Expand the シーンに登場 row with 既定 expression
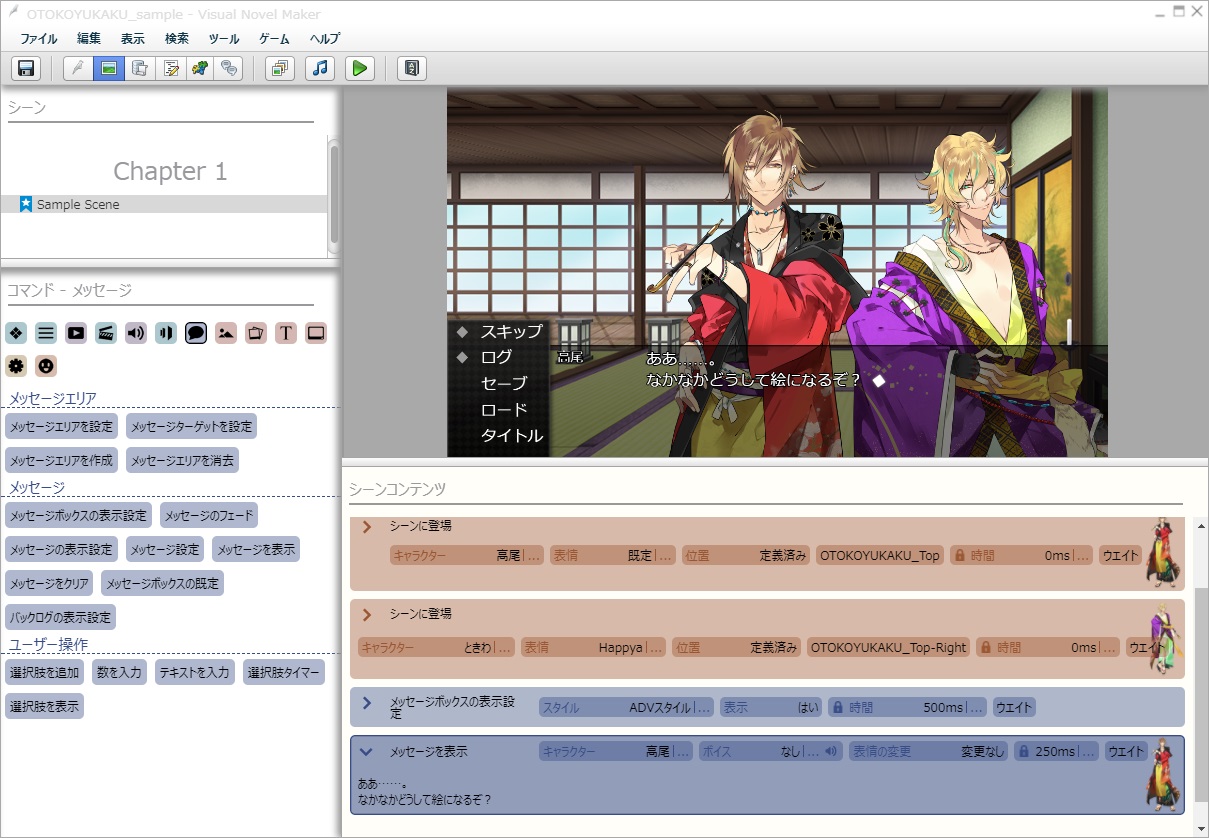 367,526
